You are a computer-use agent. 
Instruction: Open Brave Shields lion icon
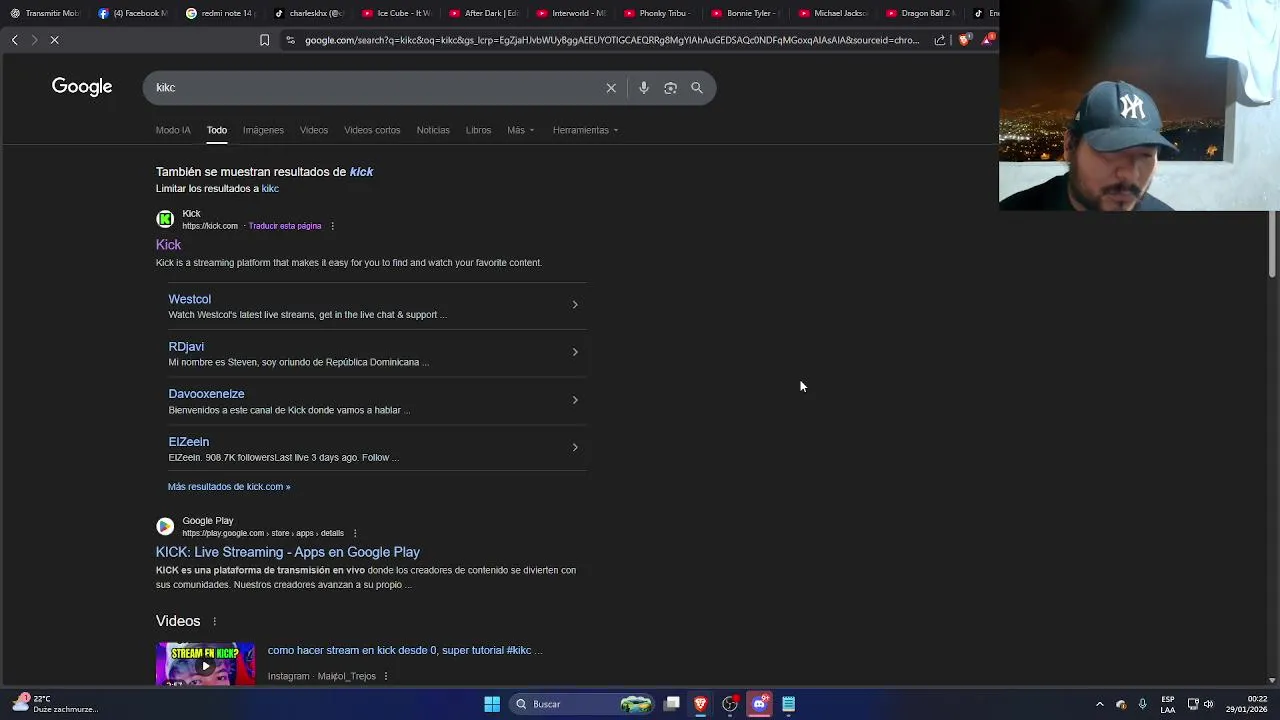(964, 40)
